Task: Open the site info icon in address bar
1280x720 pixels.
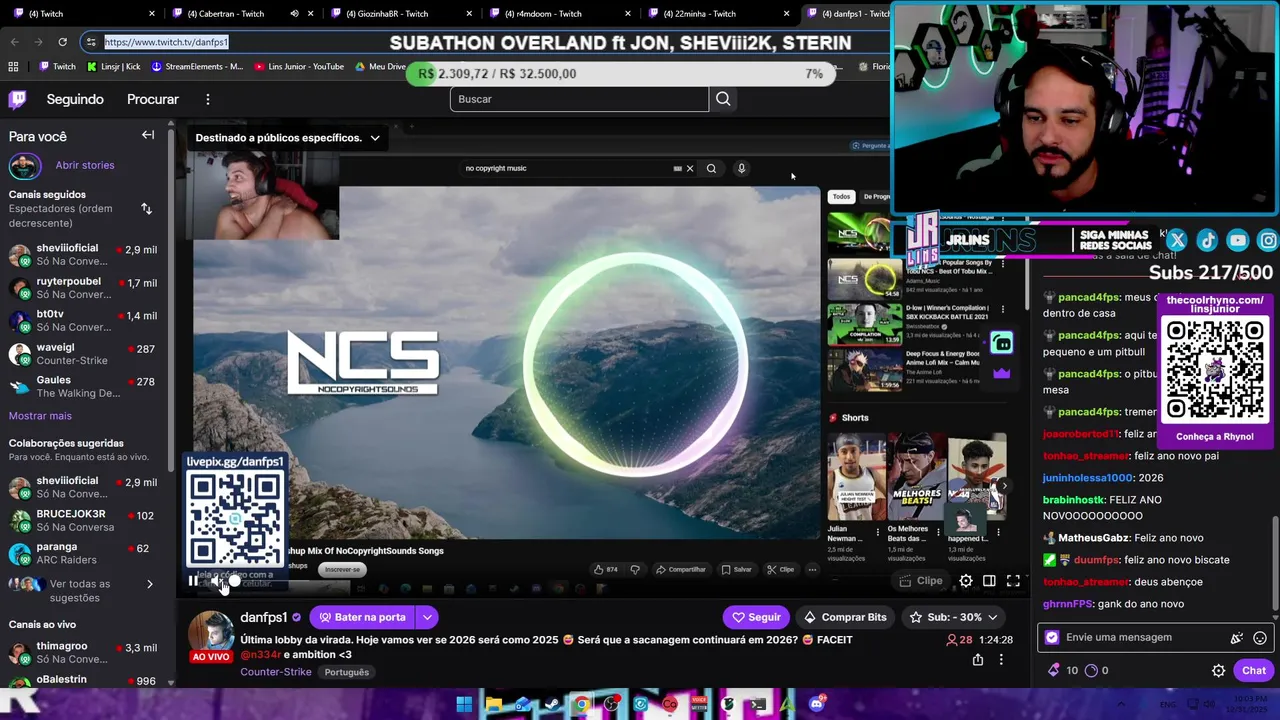Action: click(91, 42)
